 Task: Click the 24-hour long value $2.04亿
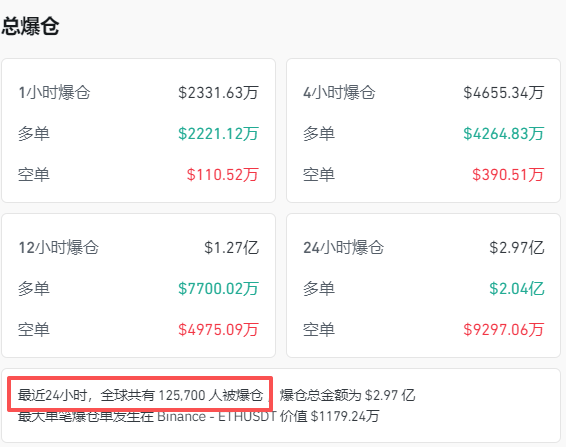coord(517,289)
